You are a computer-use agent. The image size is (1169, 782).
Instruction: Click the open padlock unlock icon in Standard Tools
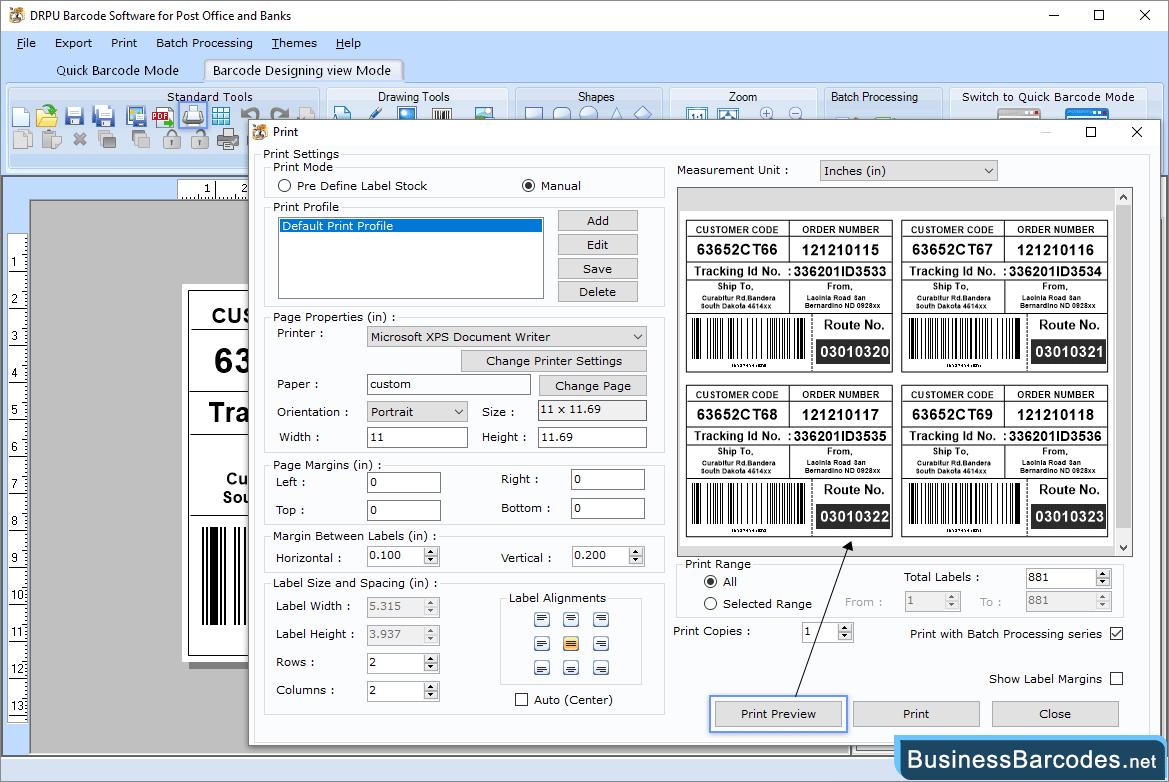click(199, 139)
